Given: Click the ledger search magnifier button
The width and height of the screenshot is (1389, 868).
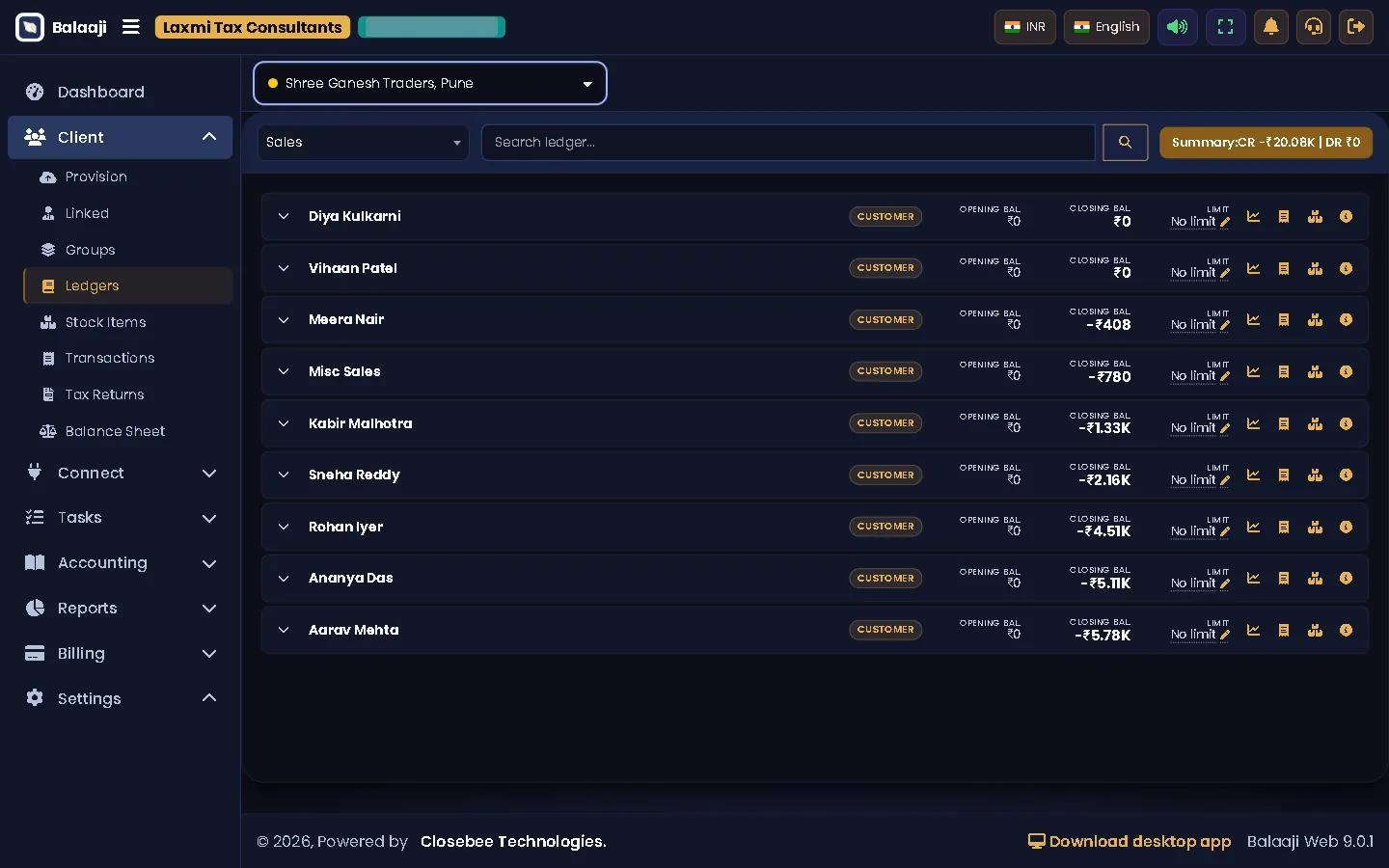Looking at the screenshot, I should [1125, 142].
